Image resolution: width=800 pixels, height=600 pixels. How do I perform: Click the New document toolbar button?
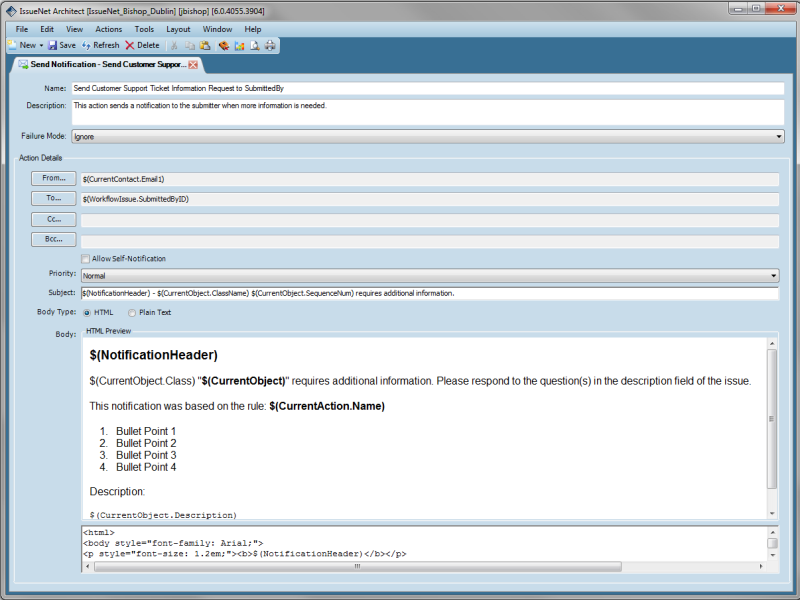(22, 45)
